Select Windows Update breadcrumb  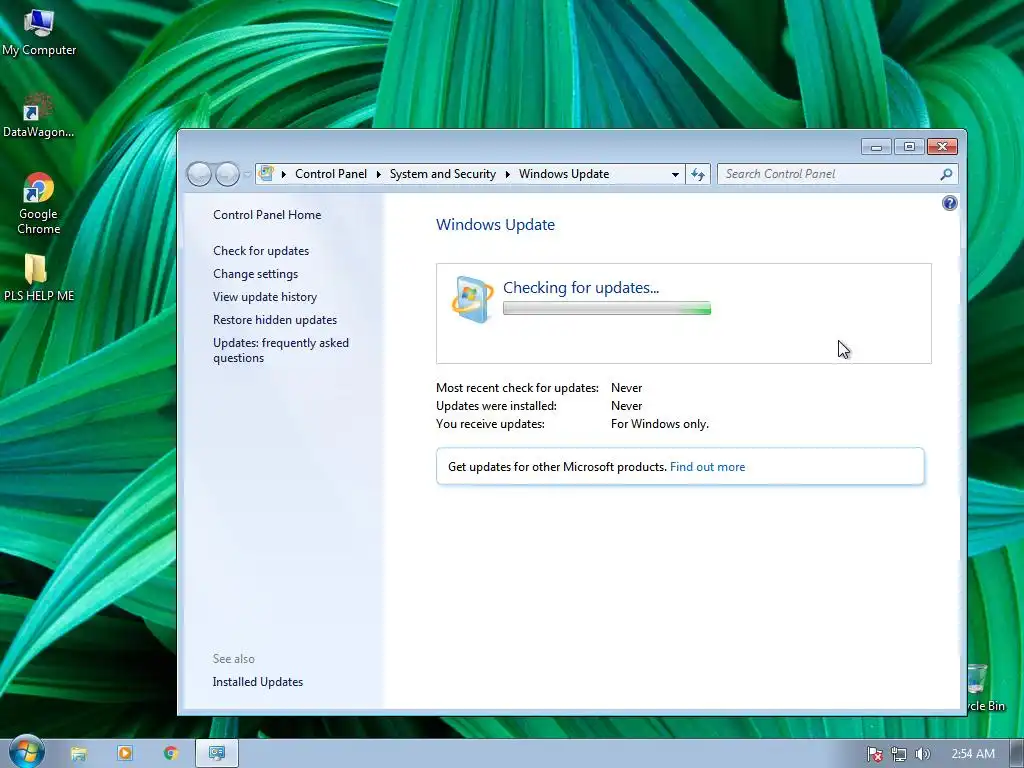click(564, 174)
